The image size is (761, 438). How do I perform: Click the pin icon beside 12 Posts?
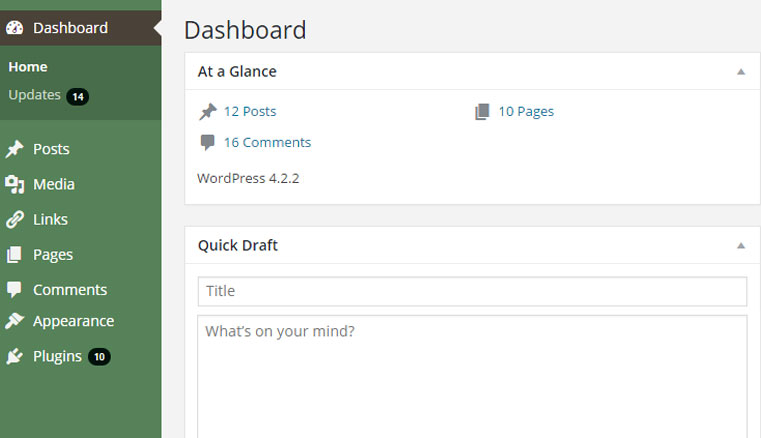pyautogui.click(x=208, y=112)
